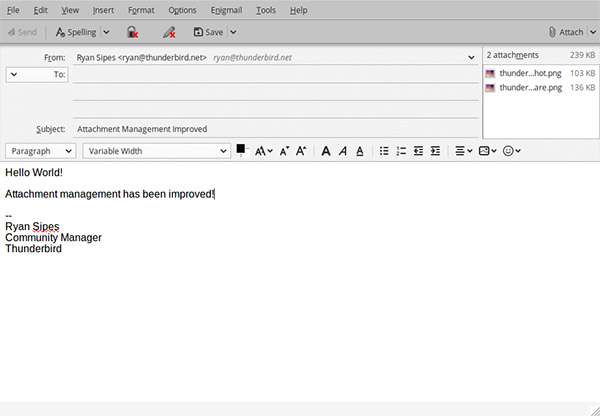The width and height of the screenshot is (600, 416).
Task: Click 'Community Manager' signature line
Action: click(x=54, y=238)
